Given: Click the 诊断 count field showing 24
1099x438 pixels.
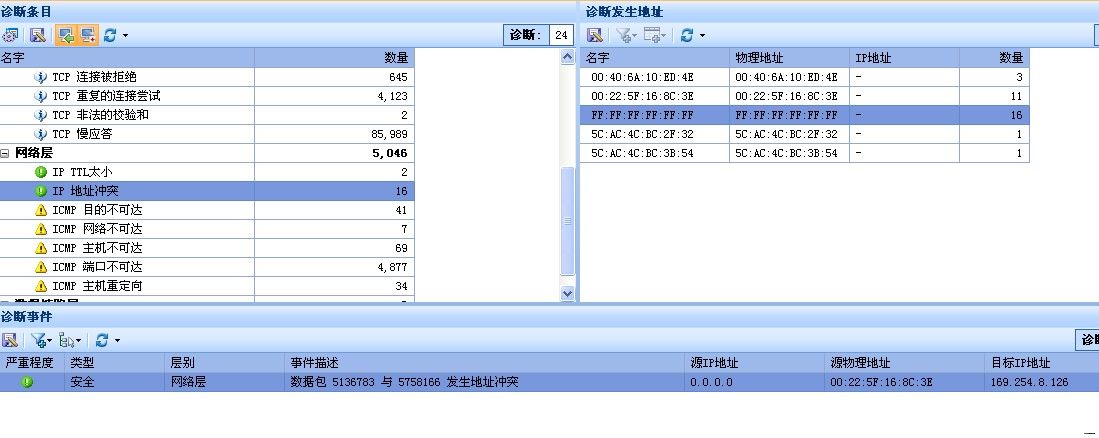Looking at the screenshot, I should point(561,35).
